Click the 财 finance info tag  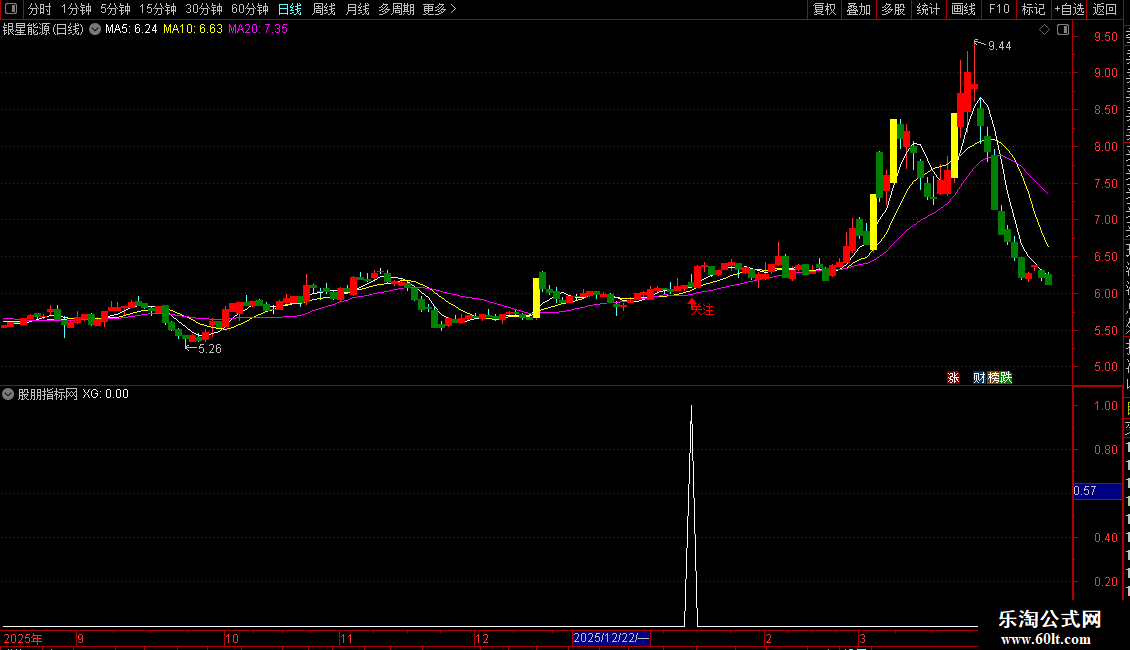(979, 378)
